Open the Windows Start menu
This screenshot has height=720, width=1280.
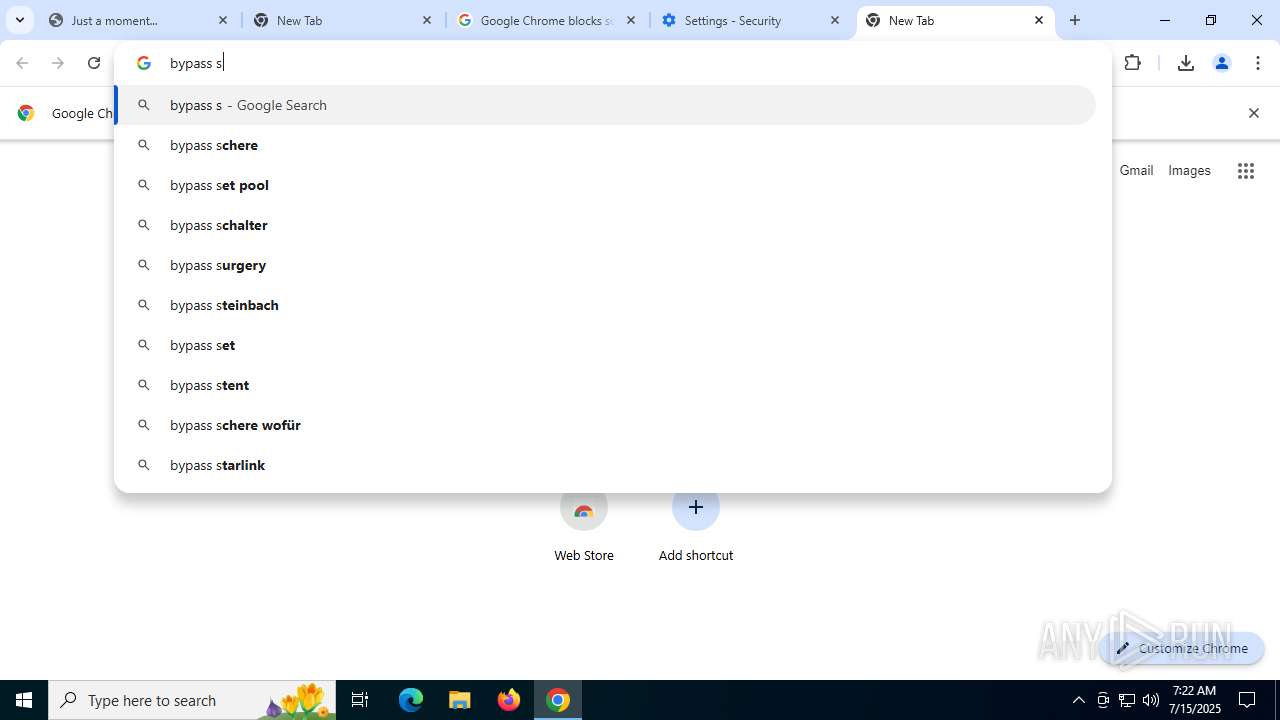24,700
